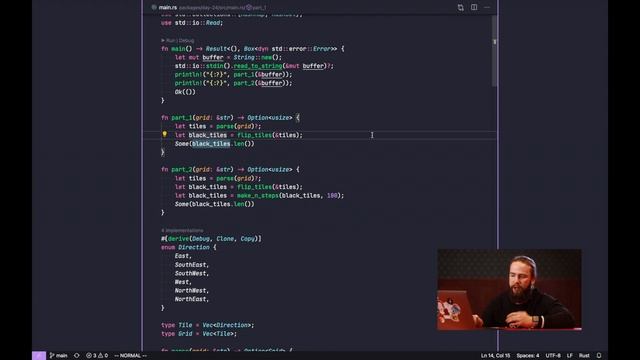Open the notifications bell icon
Viewport: 640px width, 360px height.
point(599,356)
